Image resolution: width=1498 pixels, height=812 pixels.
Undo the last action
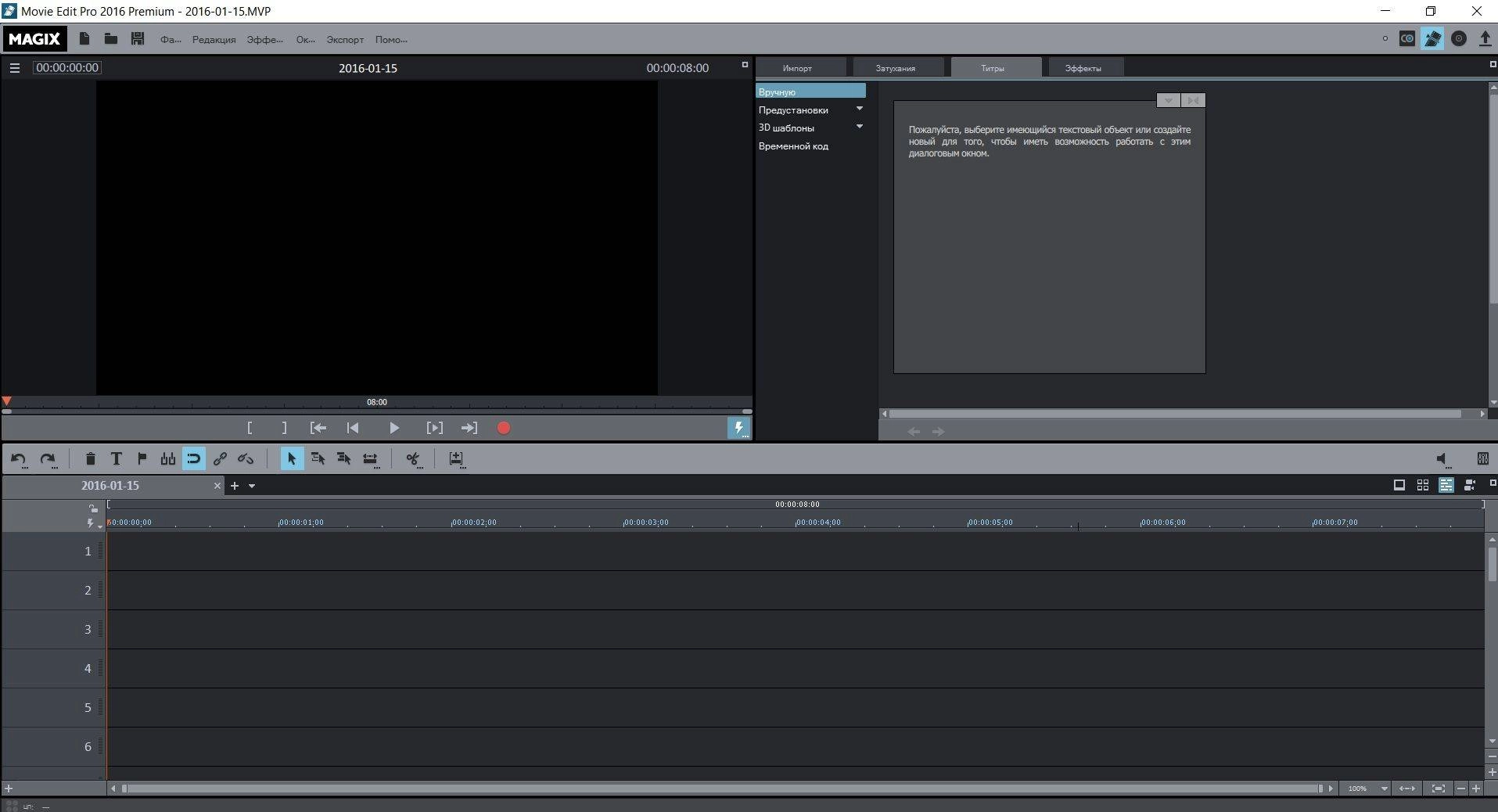19,459
